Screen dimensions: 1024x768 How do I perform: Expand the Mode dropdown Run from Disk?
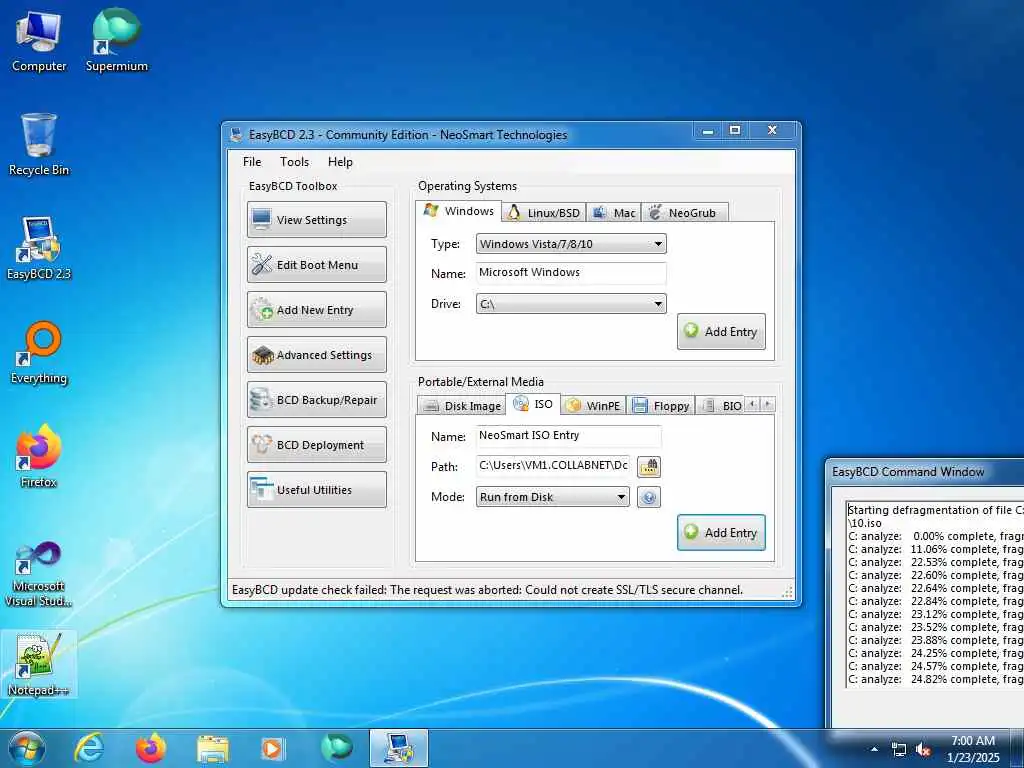tap(552, 497)
